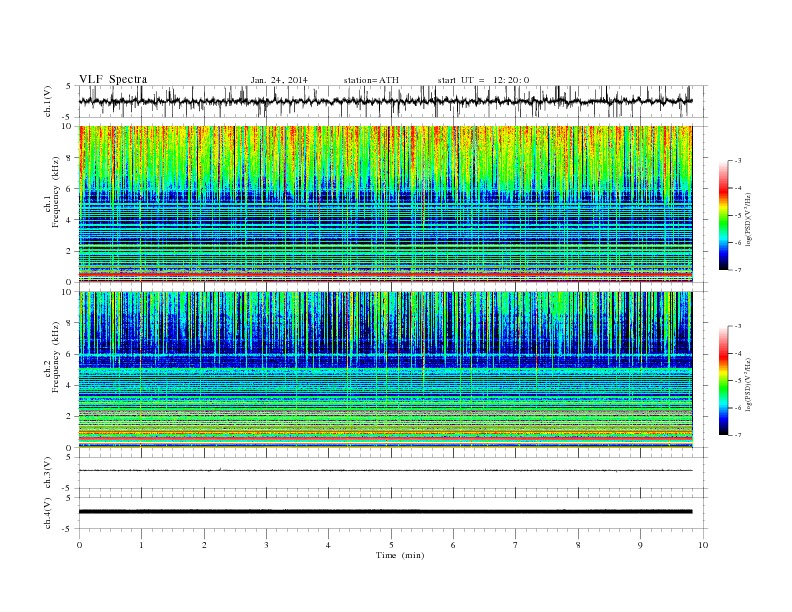This screenshot has width=792, height=612.
Task: Click time axis tick label "9"
Action: [640, 545]
